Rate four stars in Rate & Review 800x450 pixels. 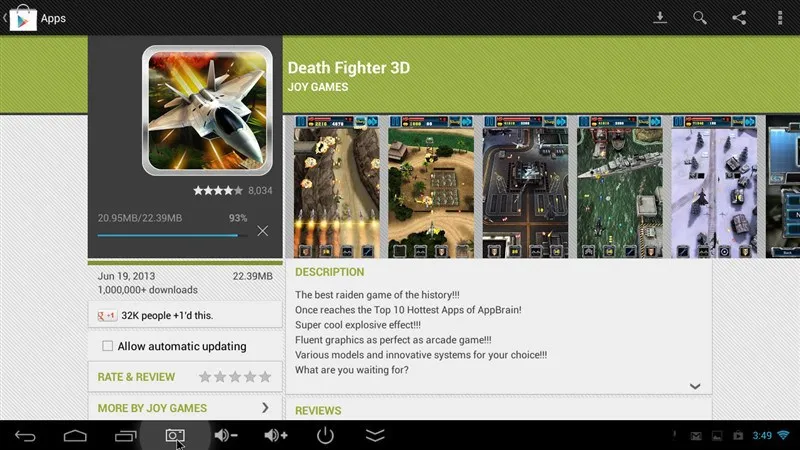pyautogui.click(x=249, y=377)
